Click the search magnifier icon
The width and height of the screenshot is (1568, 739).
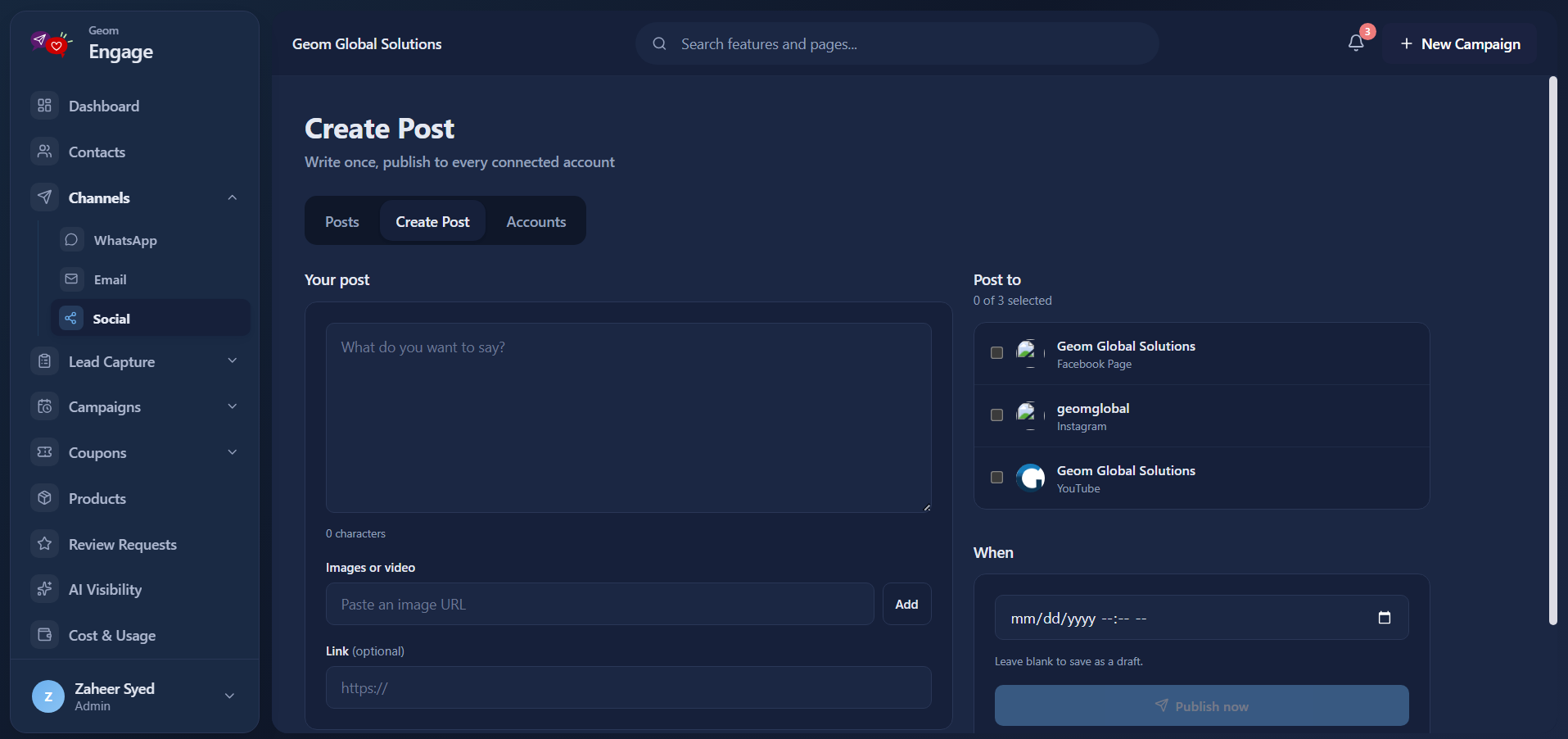pyautogui.click(x=659, y=43)
